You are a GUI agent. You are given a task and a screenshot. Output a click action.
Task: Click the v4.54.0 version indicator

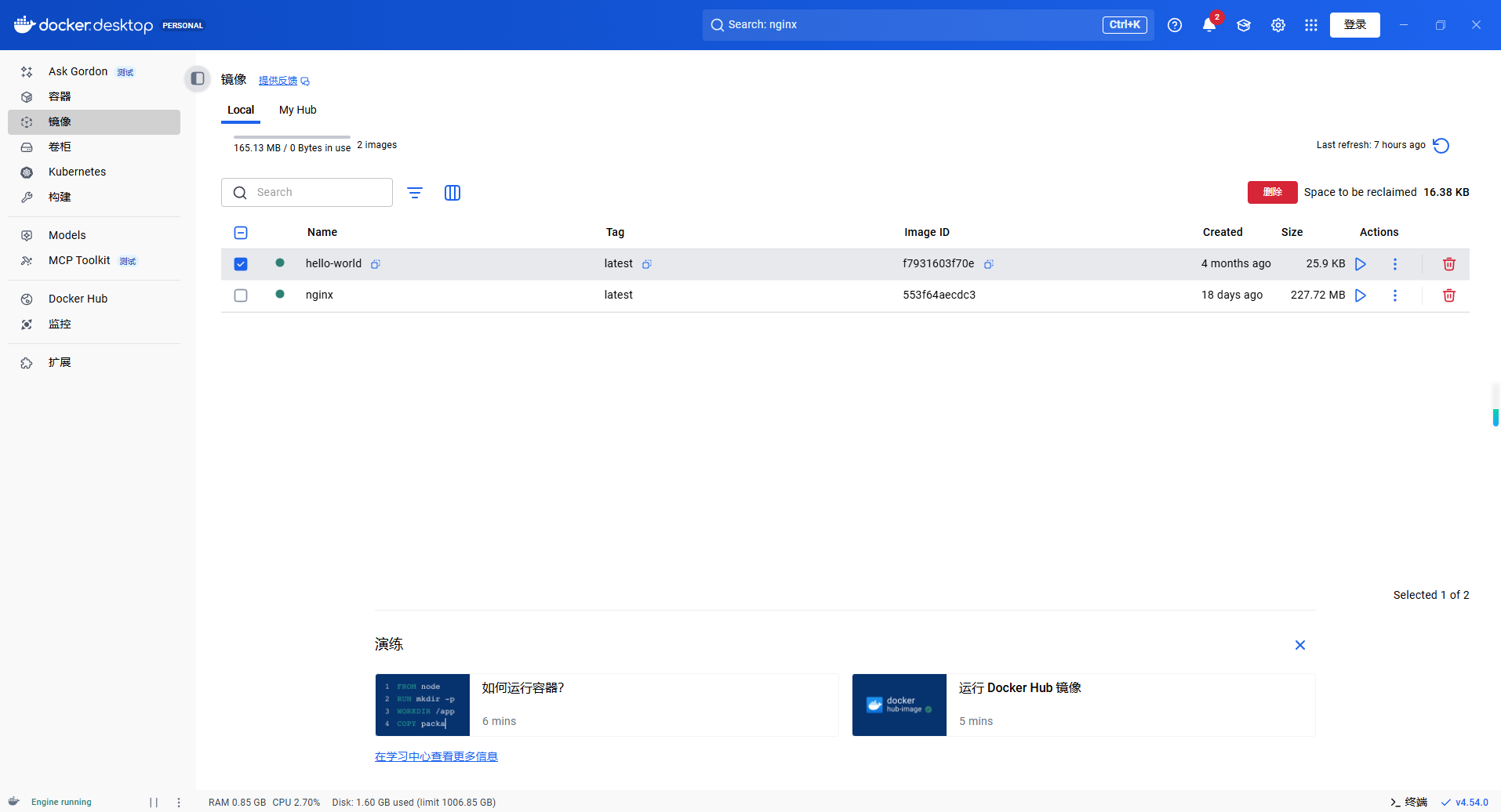(x=1465, y=803)
